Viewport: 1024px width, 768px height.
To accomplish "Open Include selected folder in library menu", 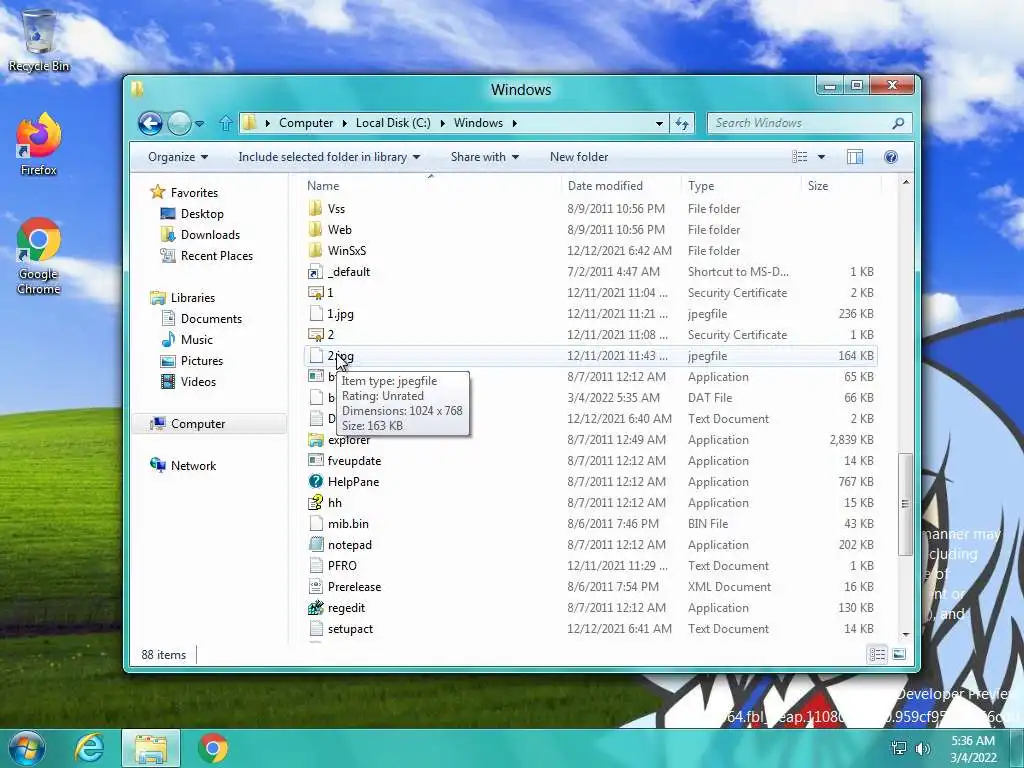I will click(329, 157).
